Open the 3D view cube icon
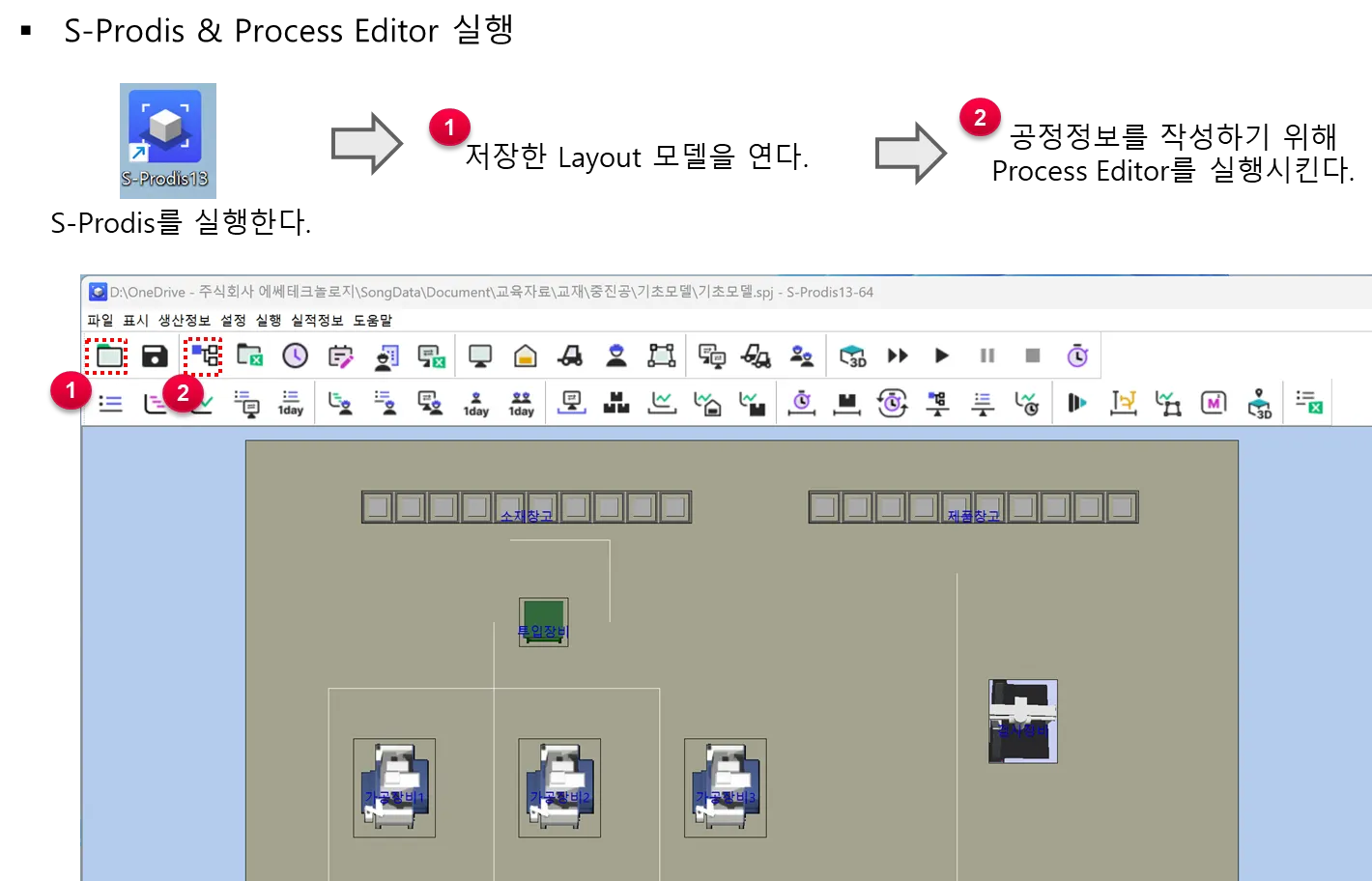 point(852,356)
